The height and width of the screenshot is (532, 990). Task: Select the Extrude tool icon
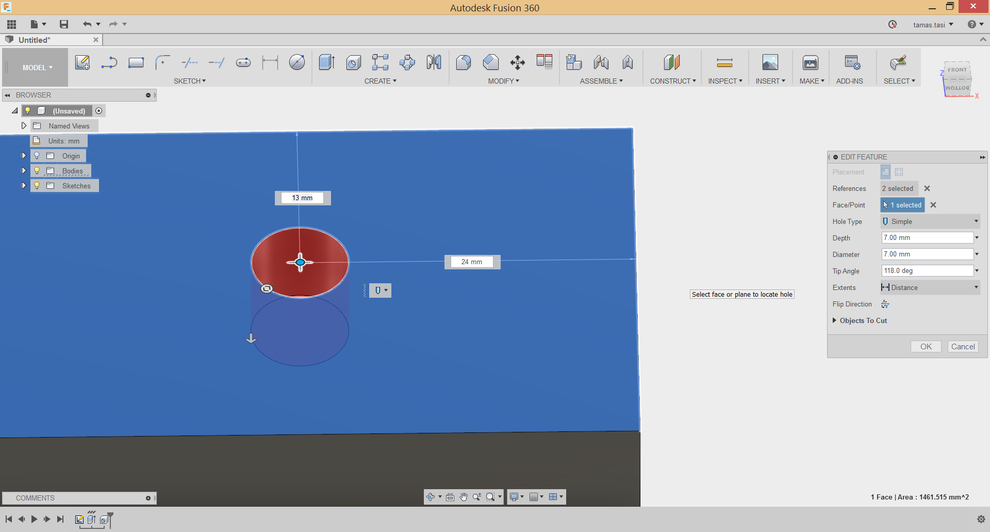326,62
